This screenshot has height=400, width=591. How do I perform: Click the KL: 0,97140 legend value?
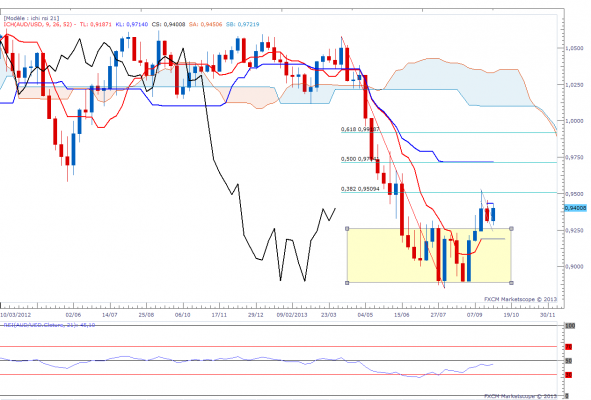(x=132, y=24)
